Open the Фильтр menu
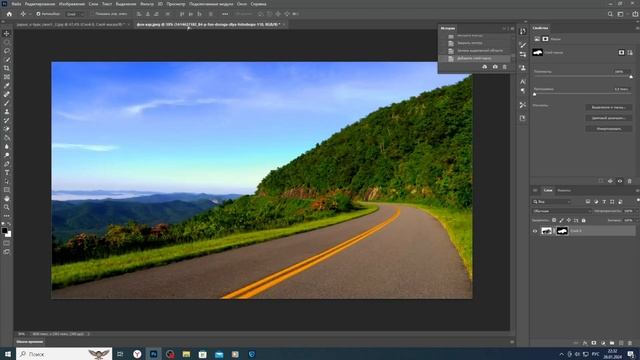This screenshot has height=360, width=640. tap(147, 4)
